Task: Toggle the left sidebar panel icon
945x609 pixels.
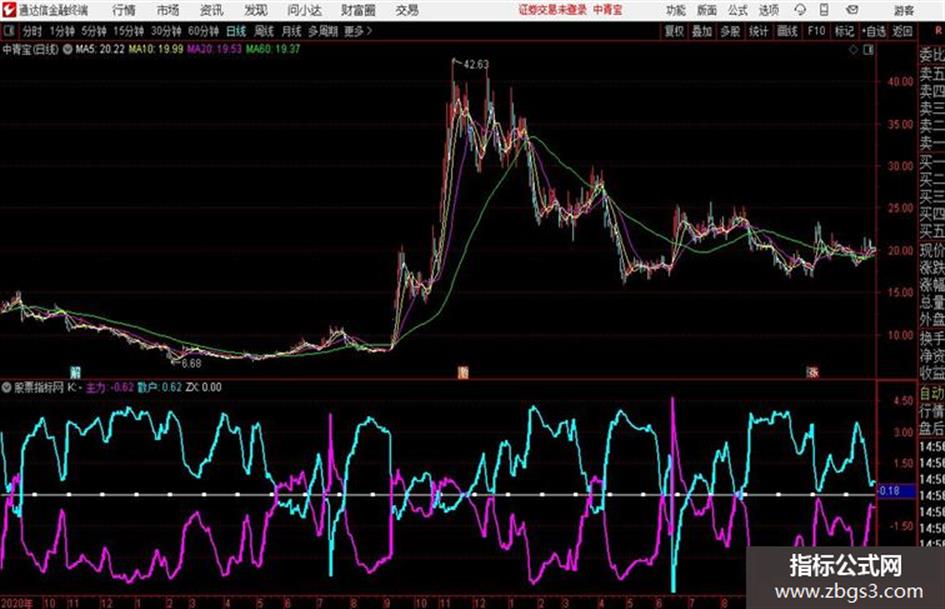Action: pos(8,31)
